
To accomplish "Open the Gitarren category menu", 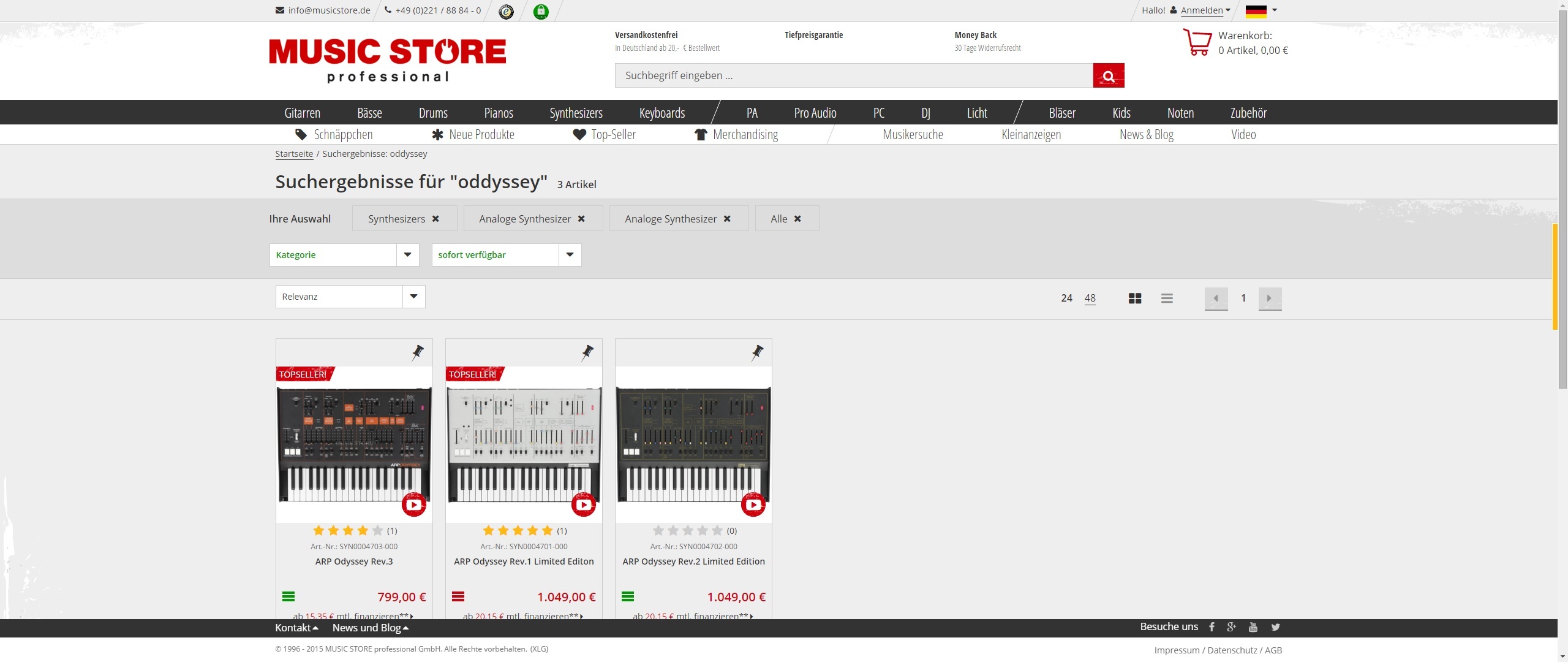I will 302,113.
